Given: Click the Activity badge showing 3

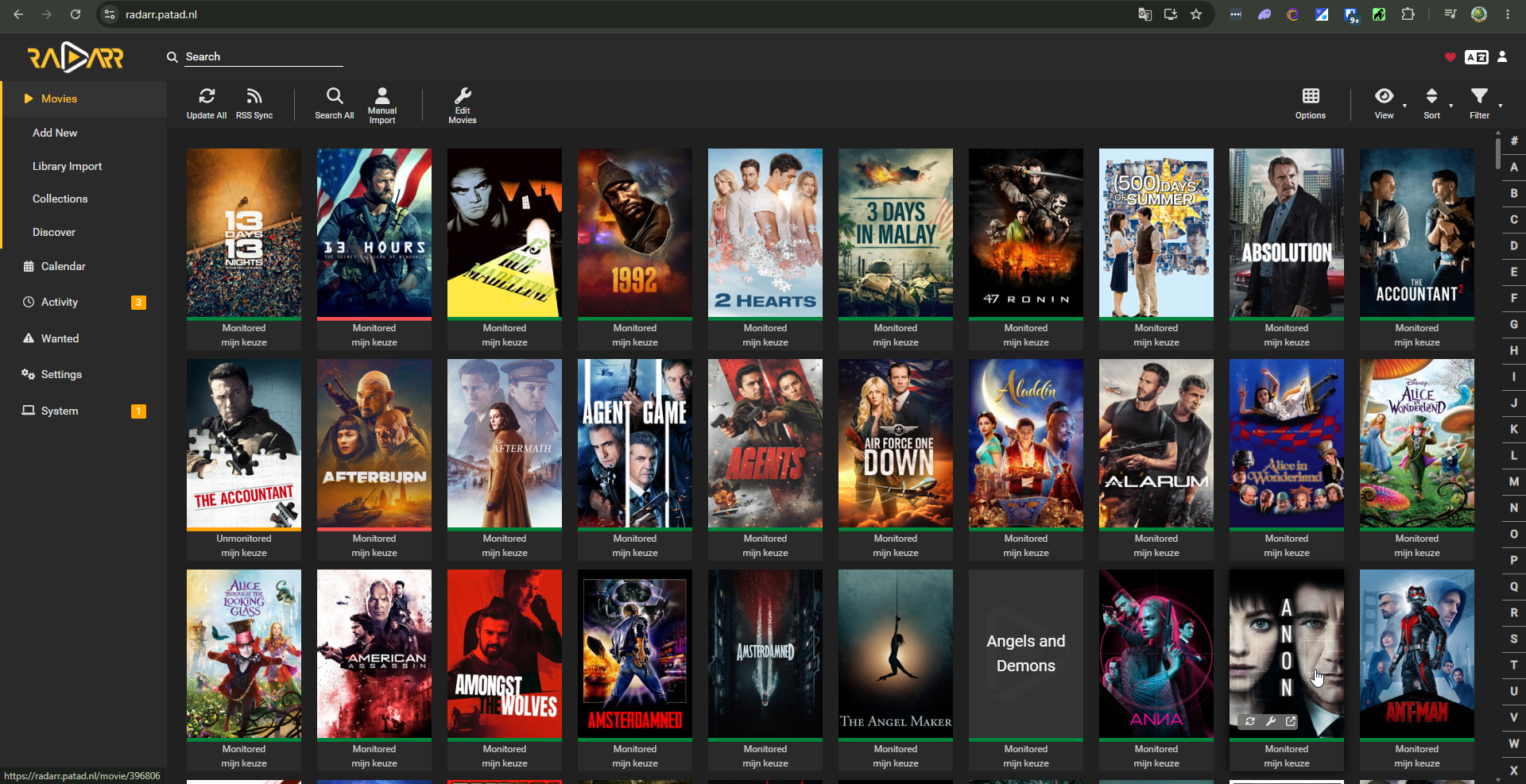Looking at the screenshot, I should [x=138, y=302].
